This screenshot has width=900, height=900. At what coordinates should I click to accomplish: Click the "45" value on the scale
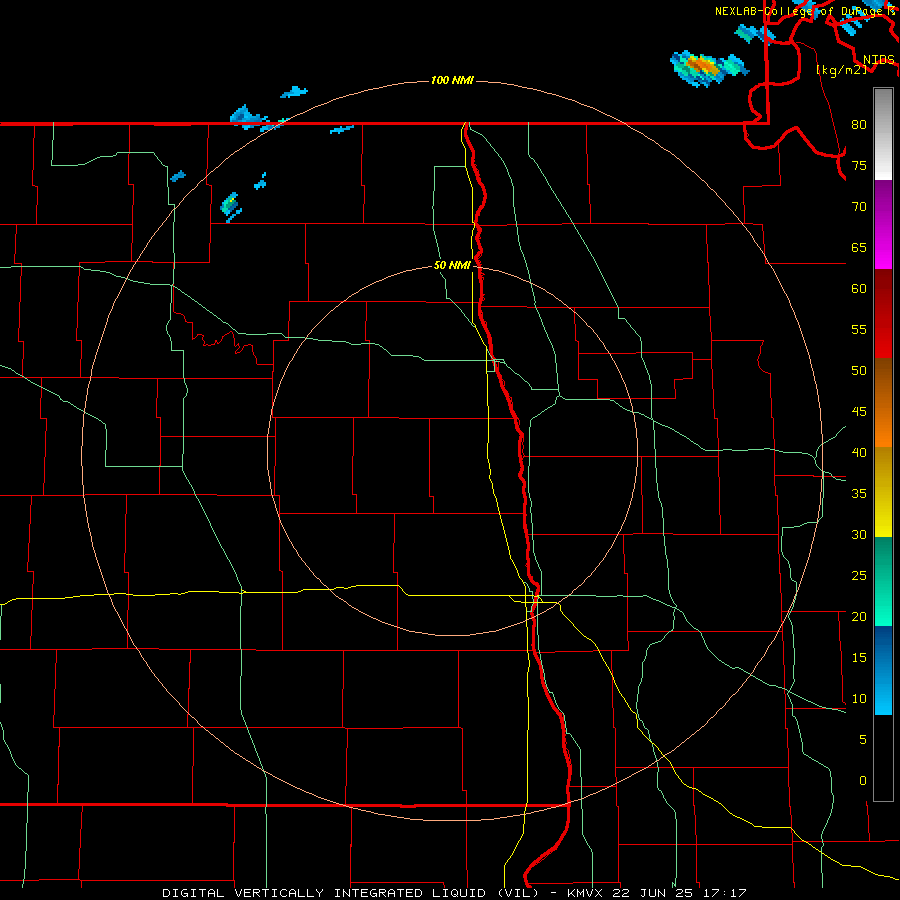pos(859,412)
